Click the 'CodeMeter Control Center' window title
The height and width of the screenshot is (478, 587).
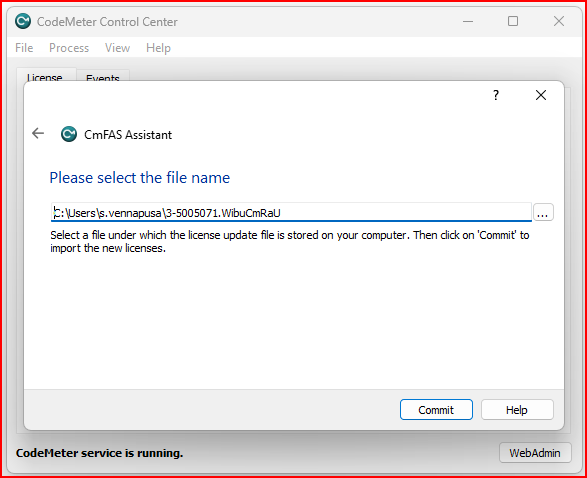(107, 22)
